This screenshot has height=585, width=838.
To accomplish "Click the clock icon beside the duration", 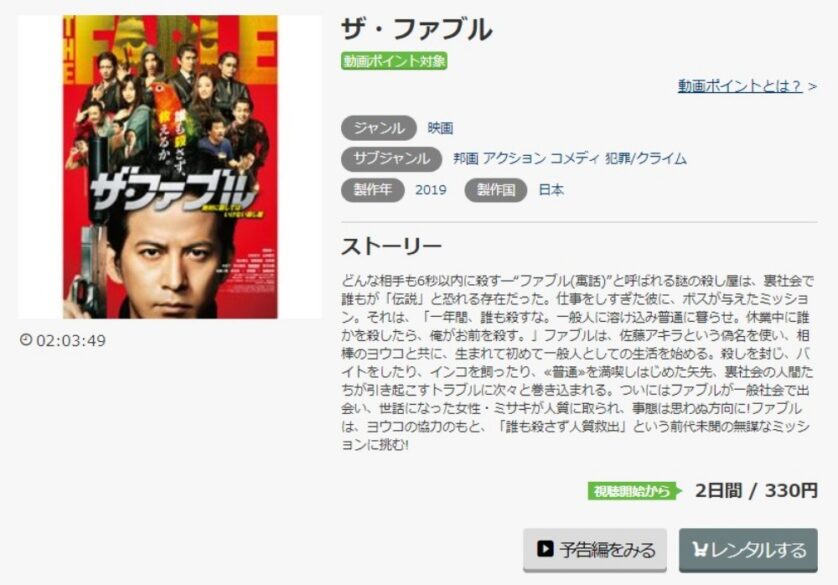I will coord(26,340).
